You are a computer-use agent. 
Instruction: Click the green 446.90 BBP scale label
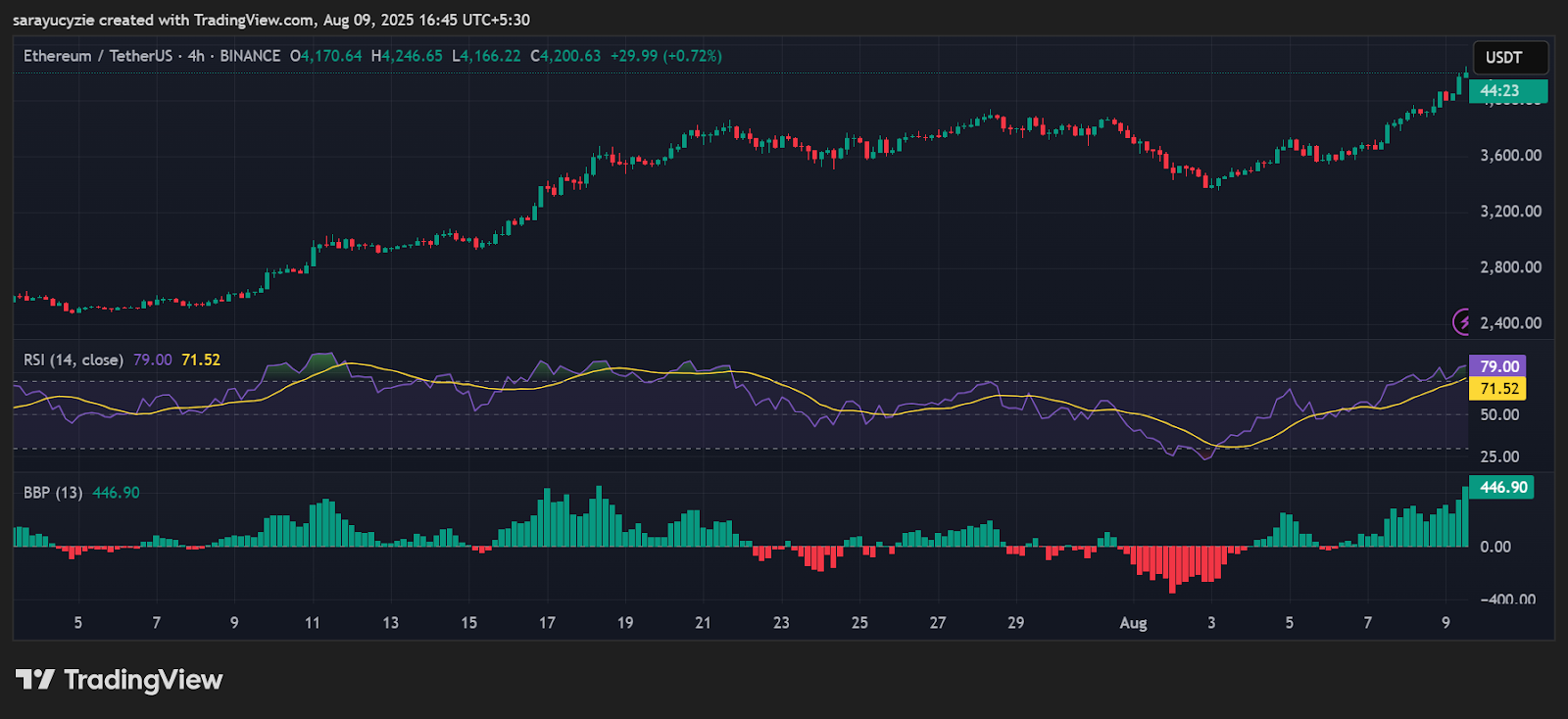[1502, 487]
